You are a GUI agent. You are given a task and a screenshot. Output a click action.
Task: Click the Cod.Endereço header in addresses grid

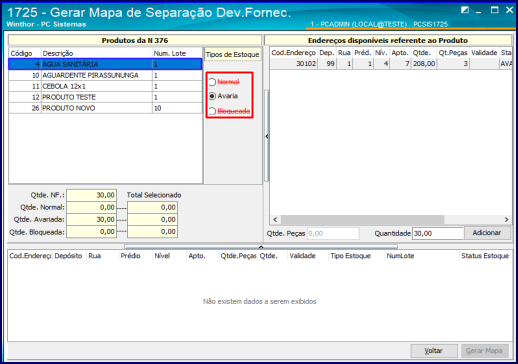coord(293,53)
